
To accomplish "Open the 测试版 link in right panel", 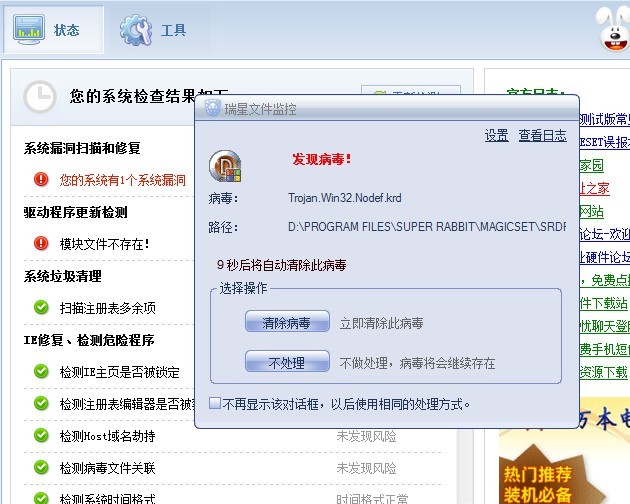I will 605,119.
